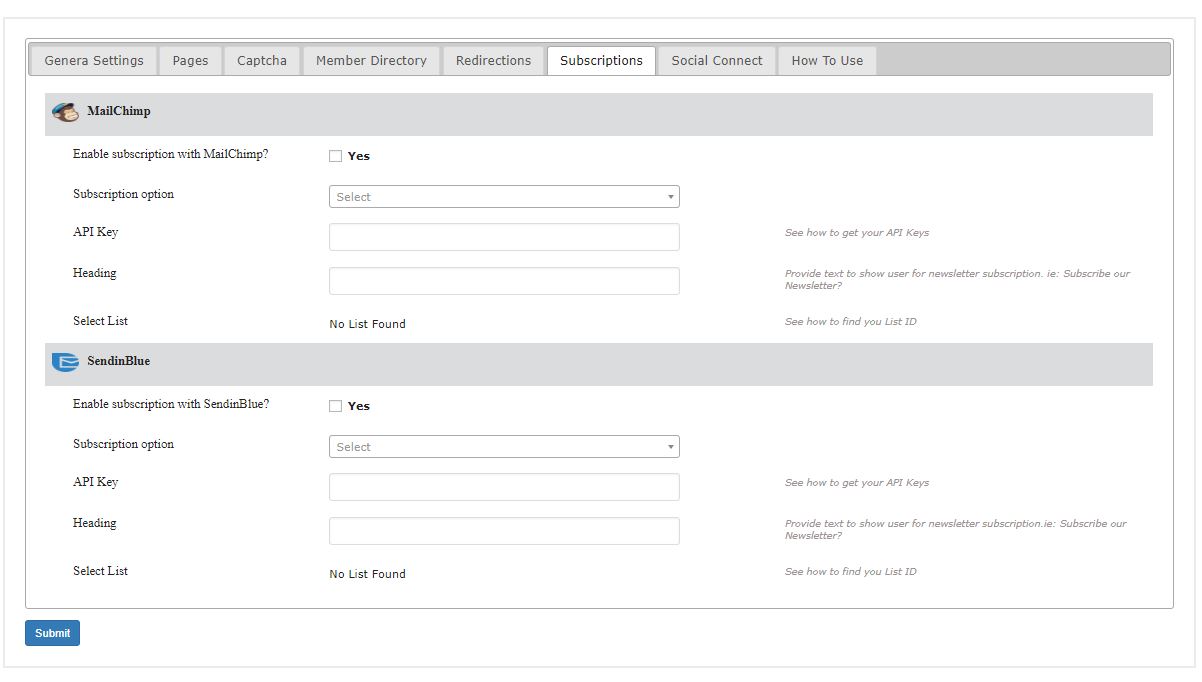Open SendinBlue 'See how to find you List ID' link
This screenshot has width=1202, height=682.
coord(851,572)
